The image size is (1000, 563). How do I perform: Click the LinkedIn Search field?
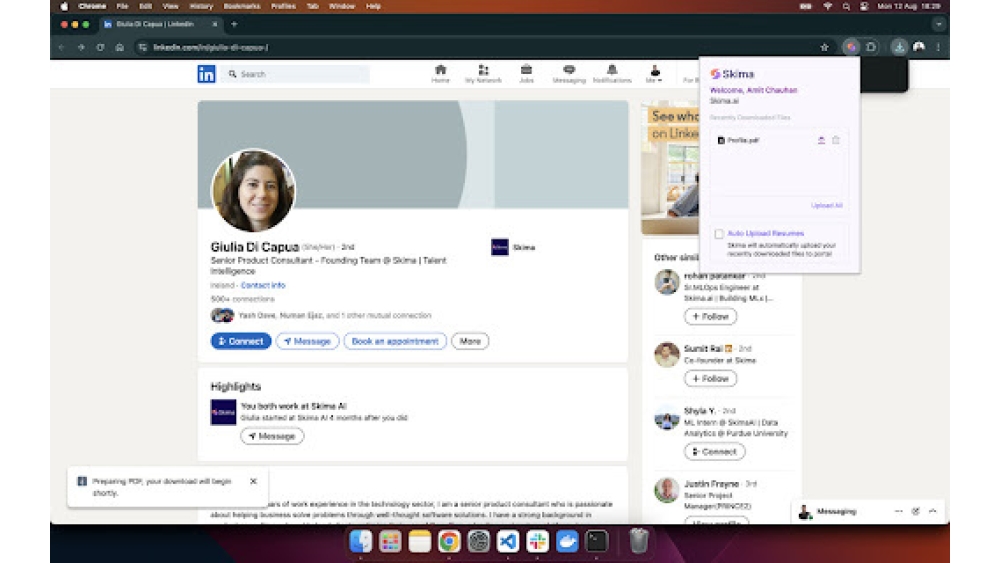pyautogui.click(x=295, y=74)
